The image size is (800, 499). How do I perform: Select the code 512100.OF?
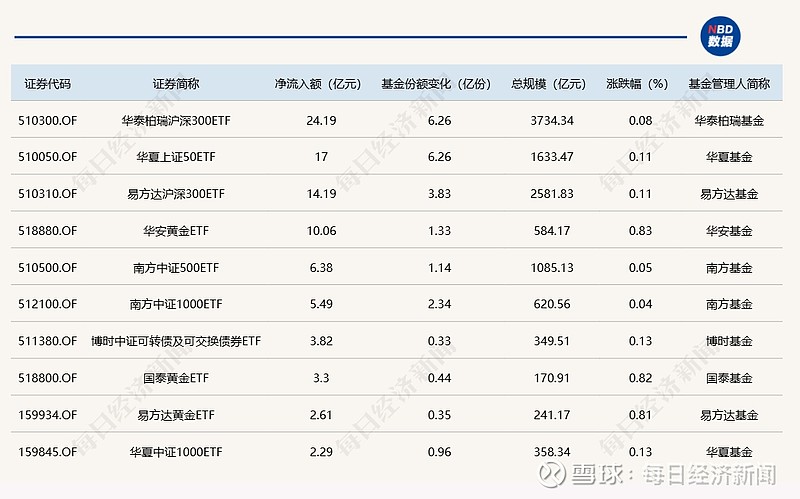pos(47,304)
